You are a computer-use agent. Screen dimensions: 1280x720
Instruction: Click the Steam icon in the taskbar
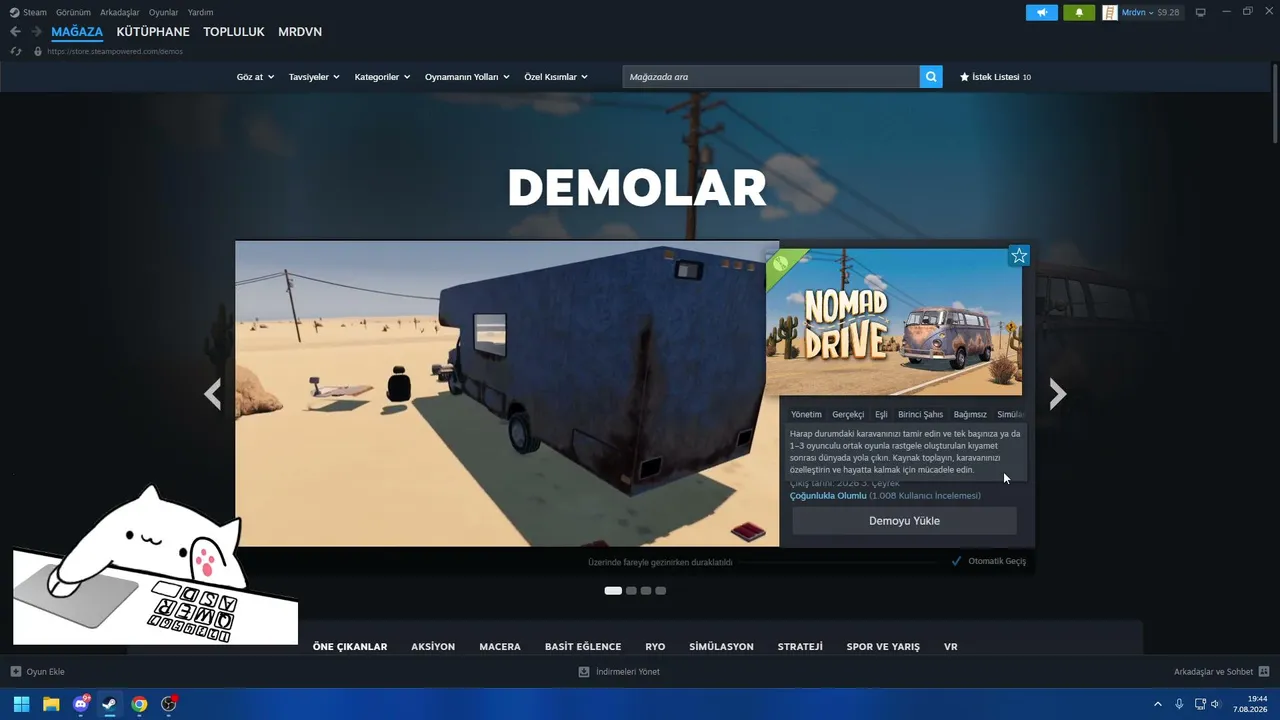click(x=109, y=704)
